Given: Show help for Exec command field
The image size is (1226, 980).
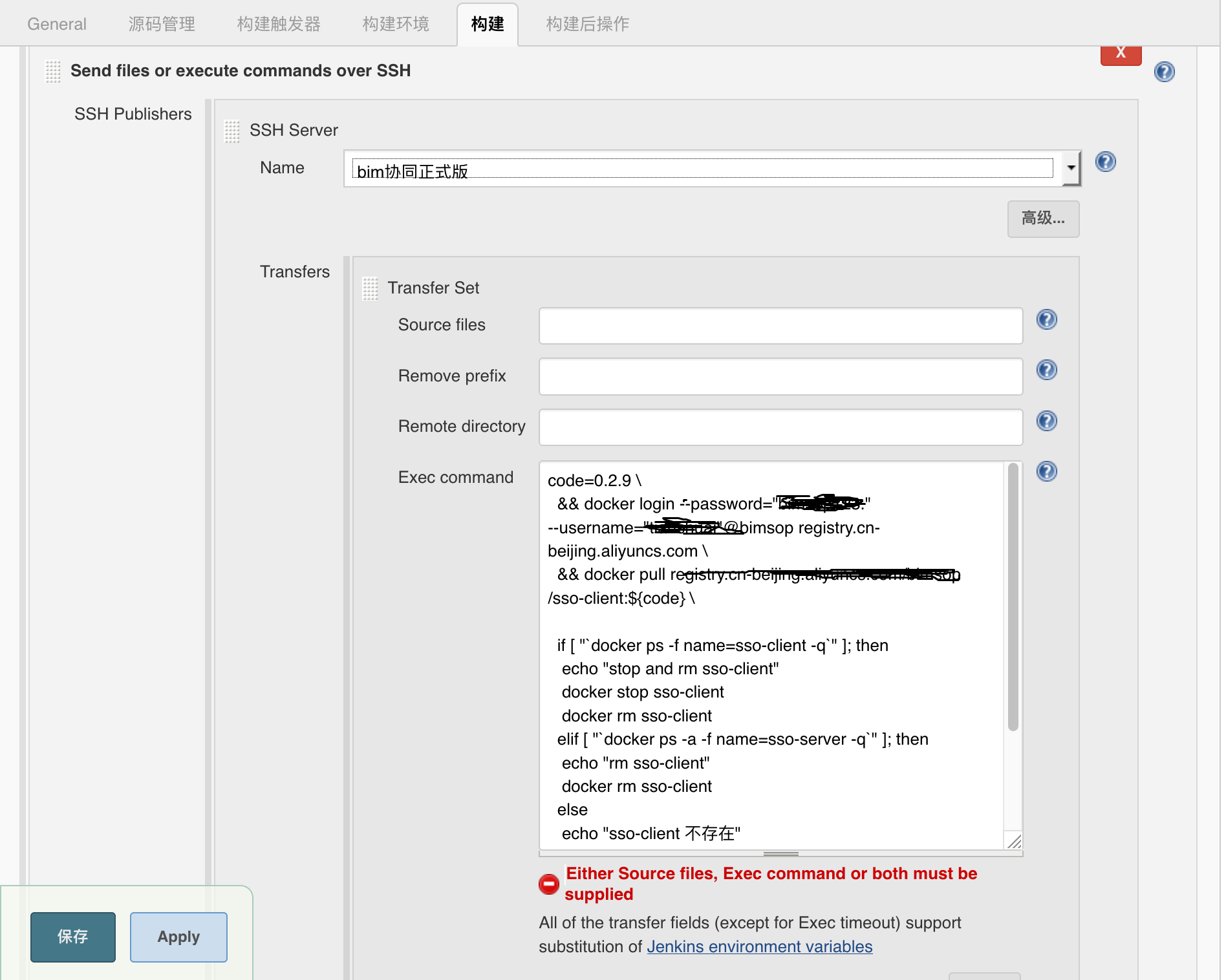Looking at the screenshot, I should coord(1046,471).
